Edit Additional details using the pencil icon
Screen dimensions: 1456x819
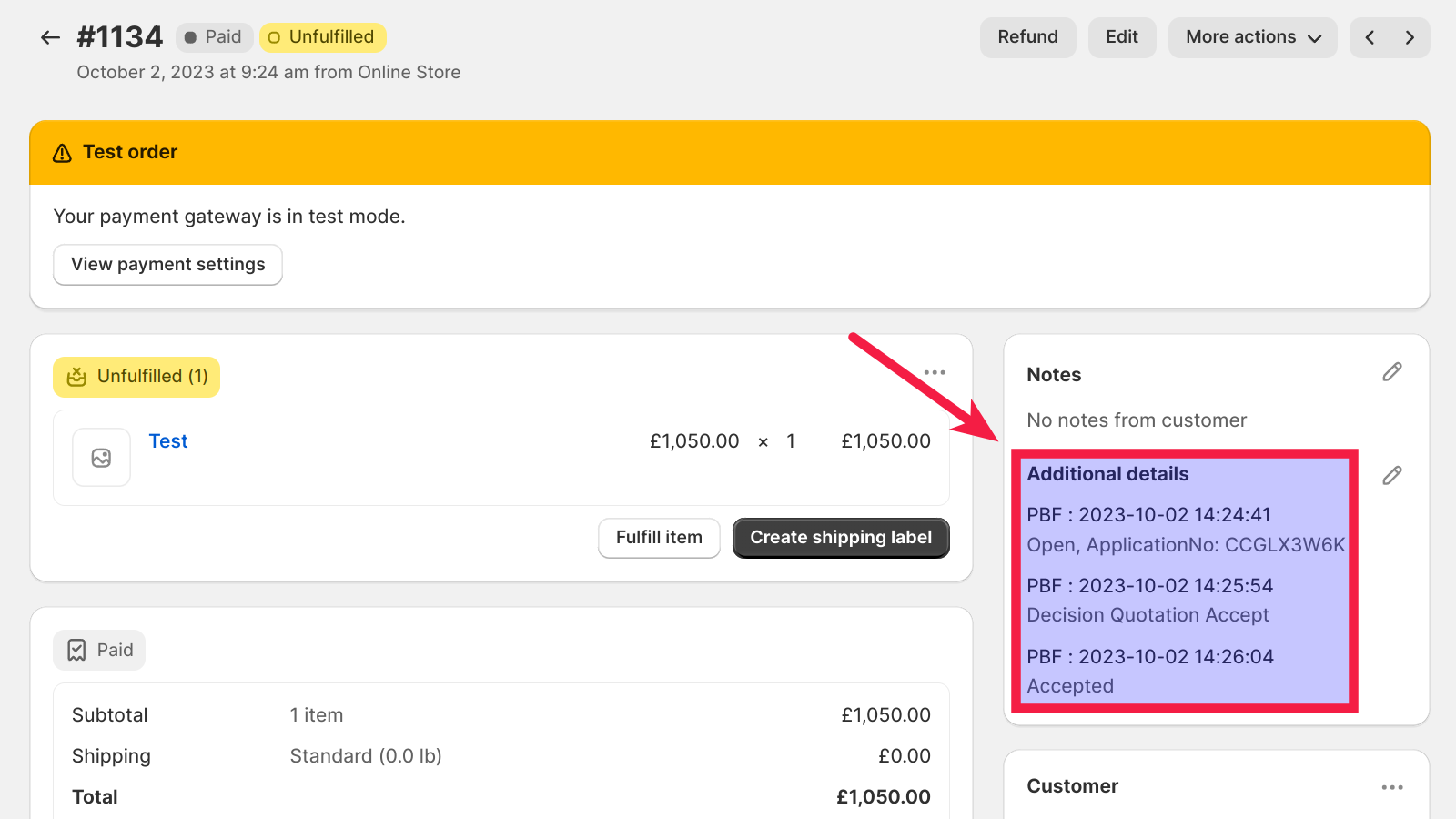1391,476
